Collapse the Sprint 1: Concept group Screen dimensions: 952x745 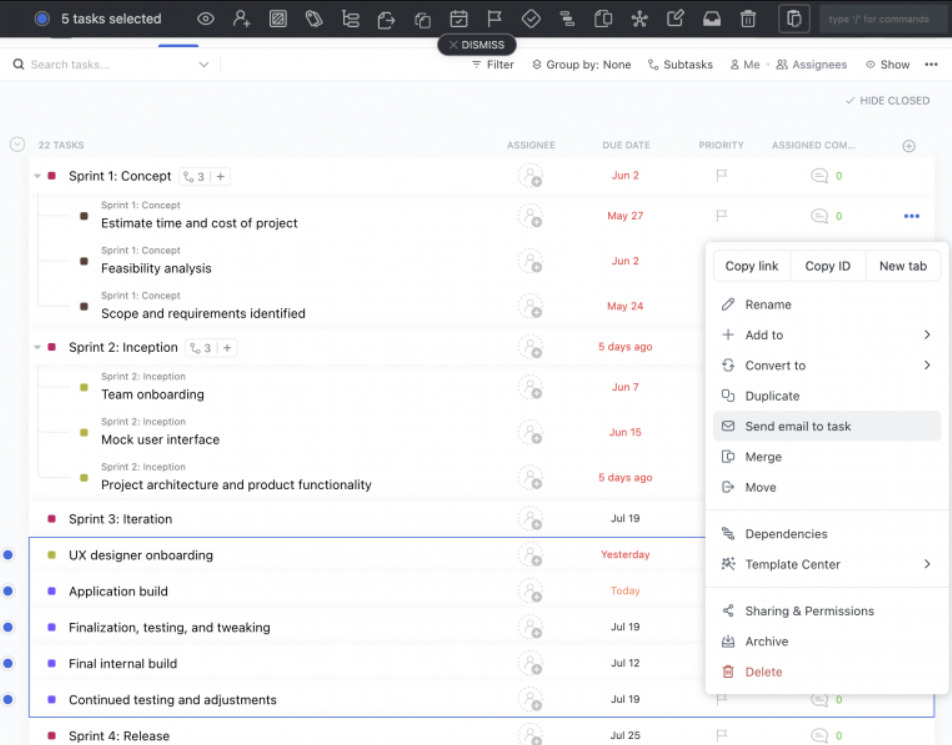click(x=36, y=177)
